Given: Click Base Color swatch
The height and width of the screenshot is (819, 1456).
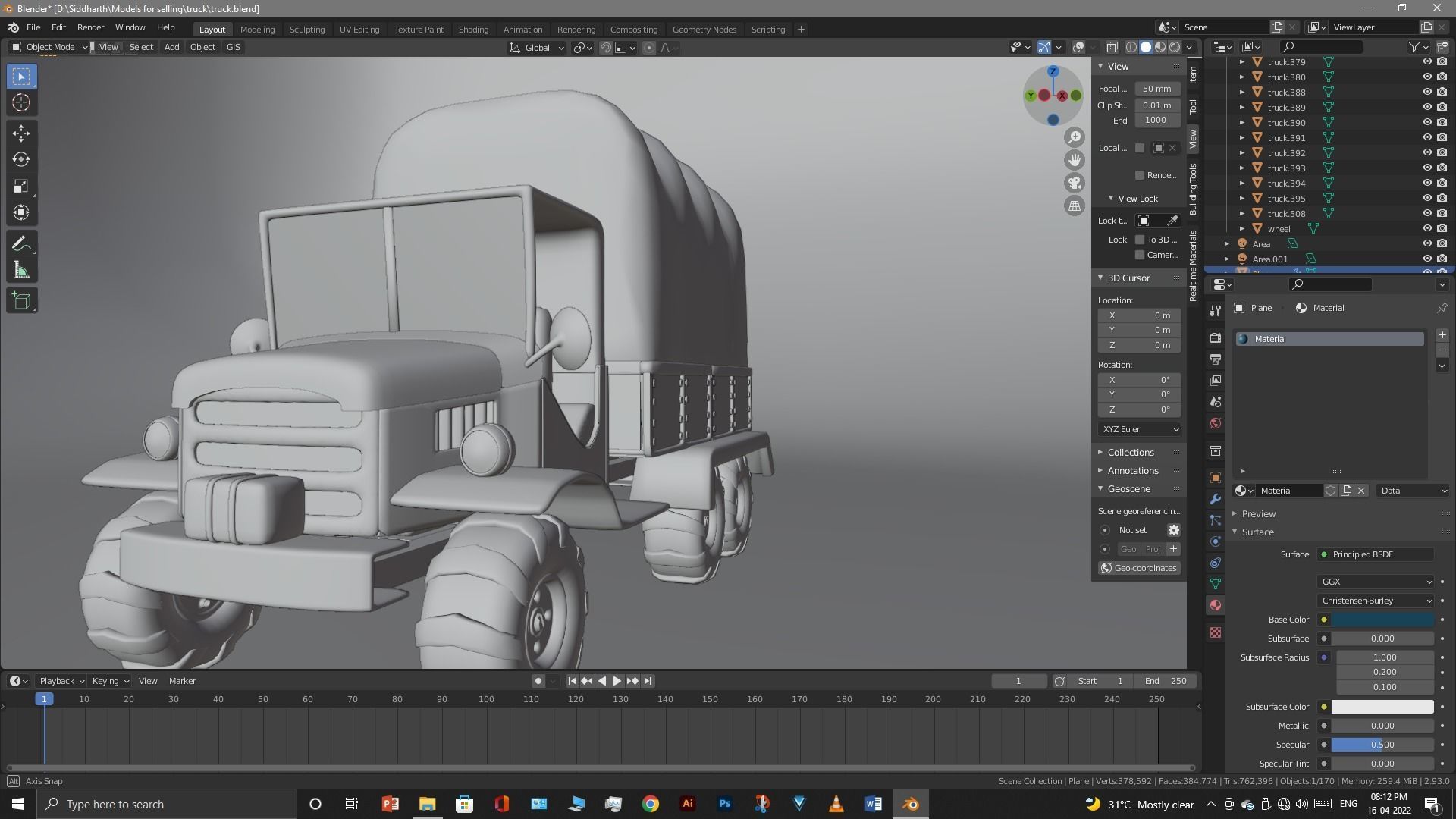Looking at the screenshot, I should pyautogui.click(x=1382, y=620).
